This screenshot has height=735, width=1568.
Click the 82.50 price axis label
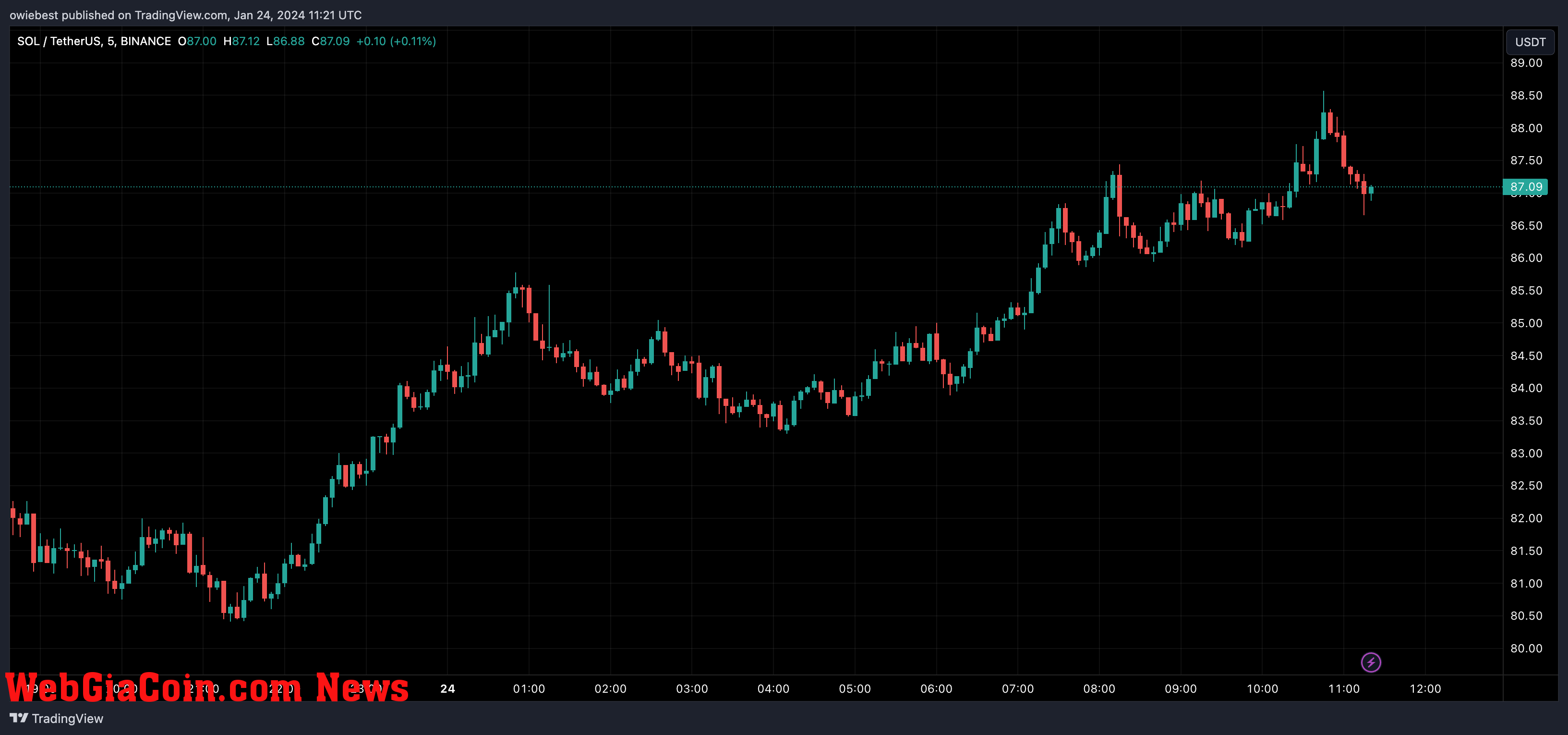(x=1526, y=485)
